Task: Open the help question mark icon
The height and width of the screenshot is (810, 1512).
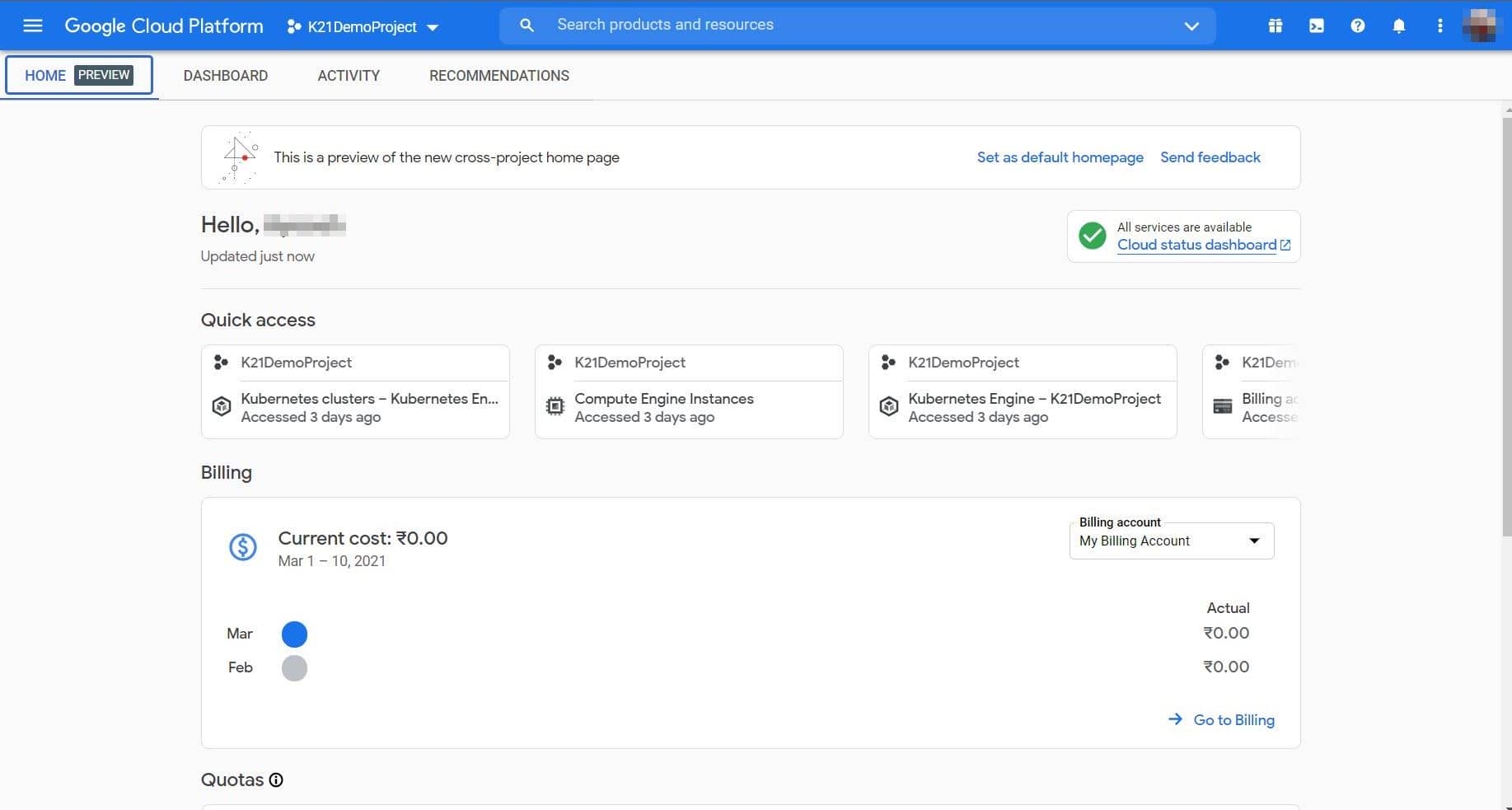Action: (1357, 26)
